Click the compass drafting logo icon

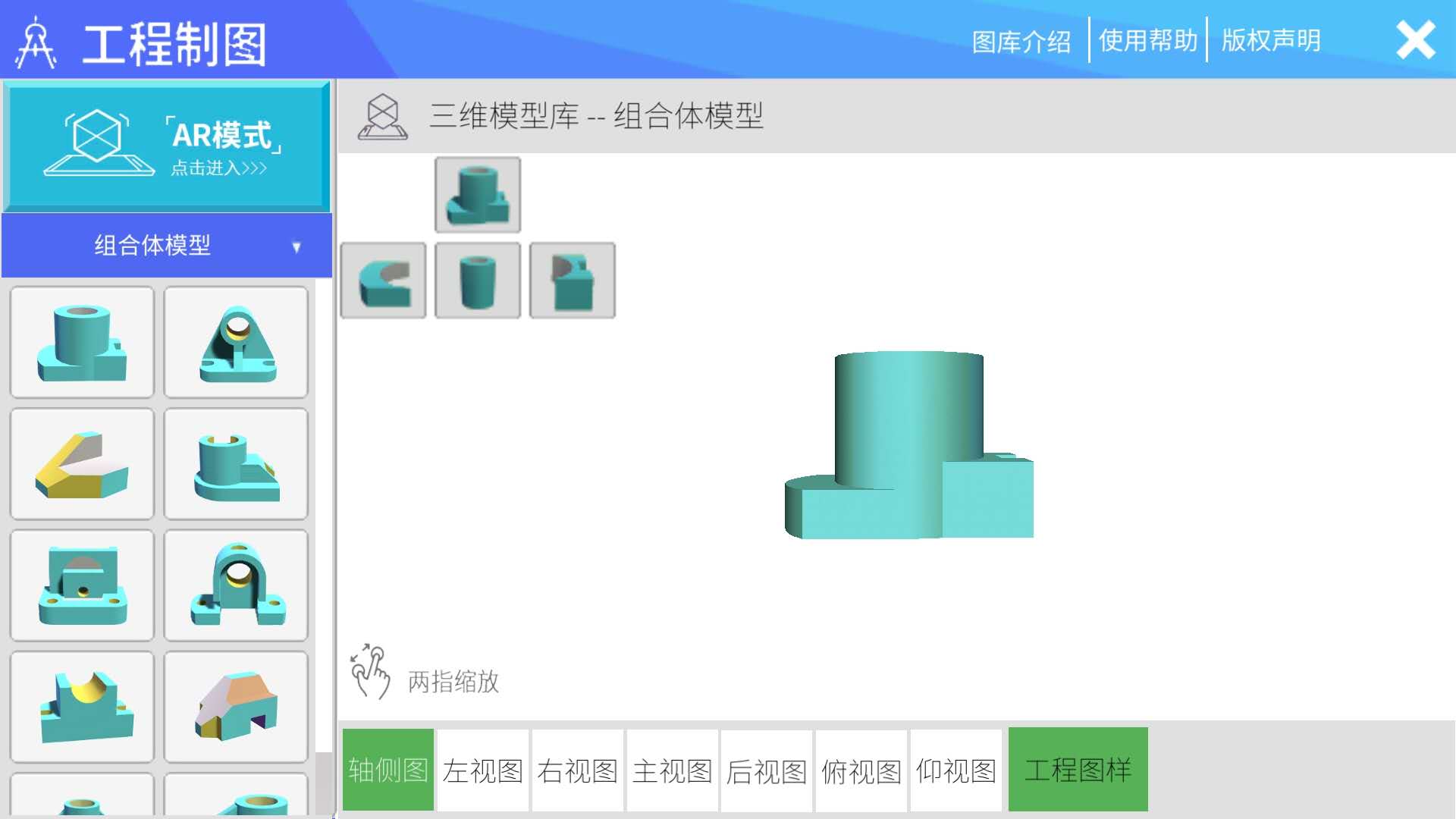coord(36,42)
